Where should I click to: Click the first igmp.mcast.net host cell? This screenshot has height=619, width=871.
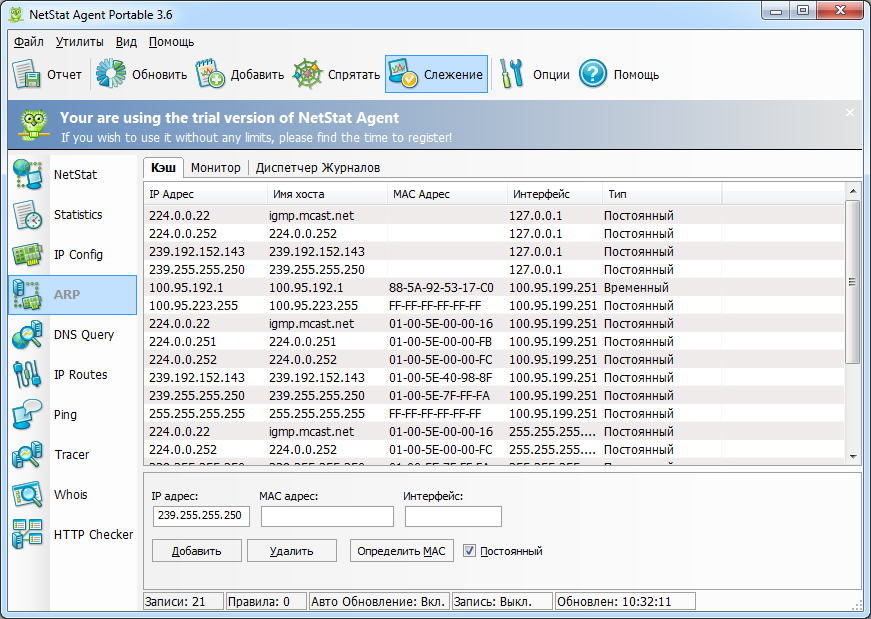(x=312, y=216)
